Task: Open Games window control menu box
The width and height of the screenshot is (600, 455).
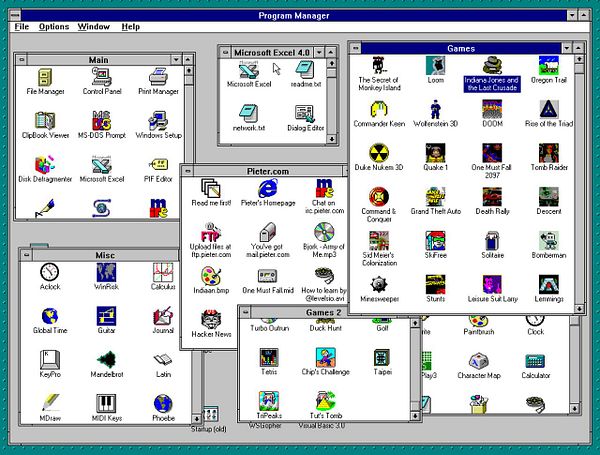Action: pos(355,48)
